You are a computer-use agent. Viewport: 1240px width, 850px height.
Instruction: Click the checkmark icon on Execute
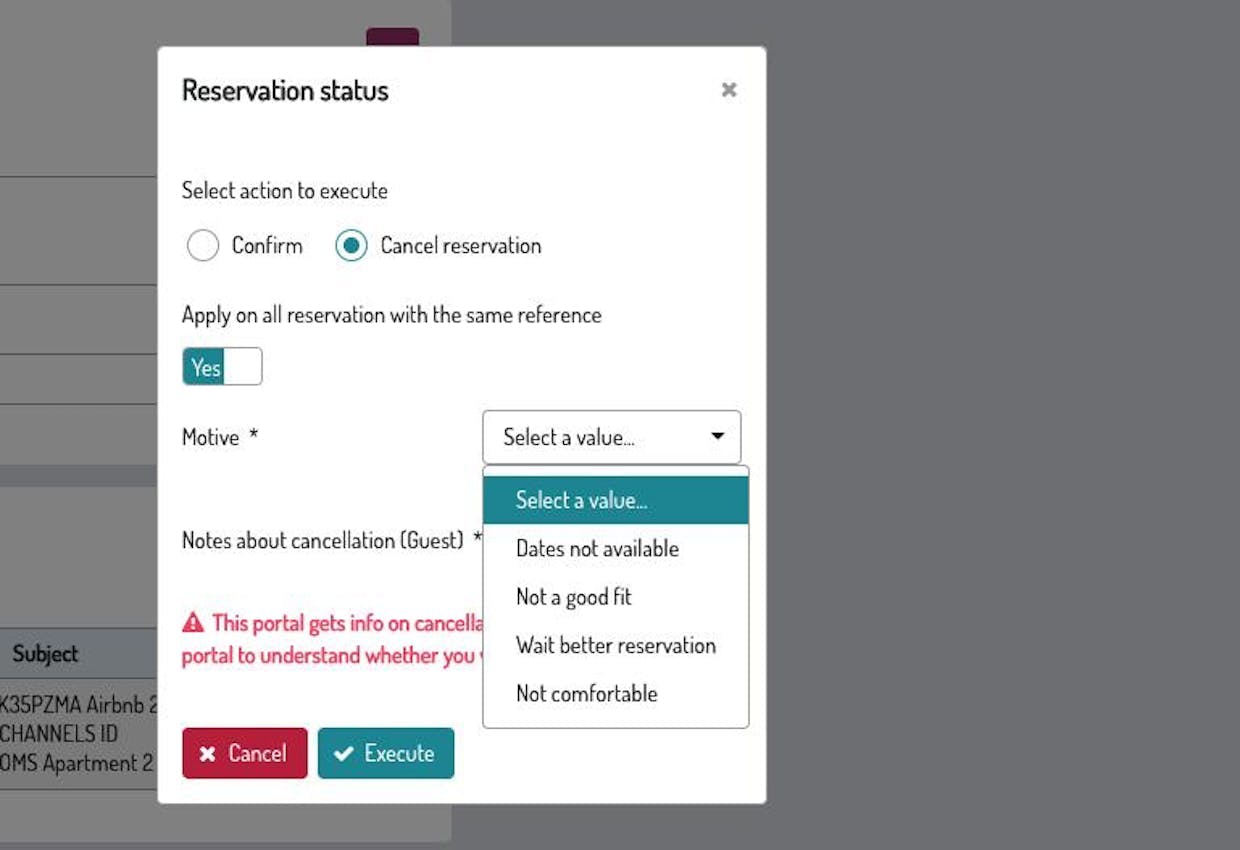pyautogui.click(x=344, y=754)
